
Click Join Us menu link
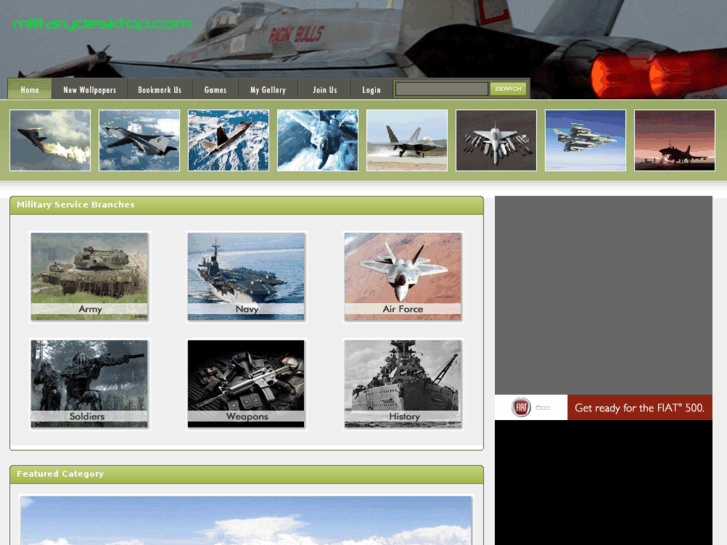tap(325, 90)
